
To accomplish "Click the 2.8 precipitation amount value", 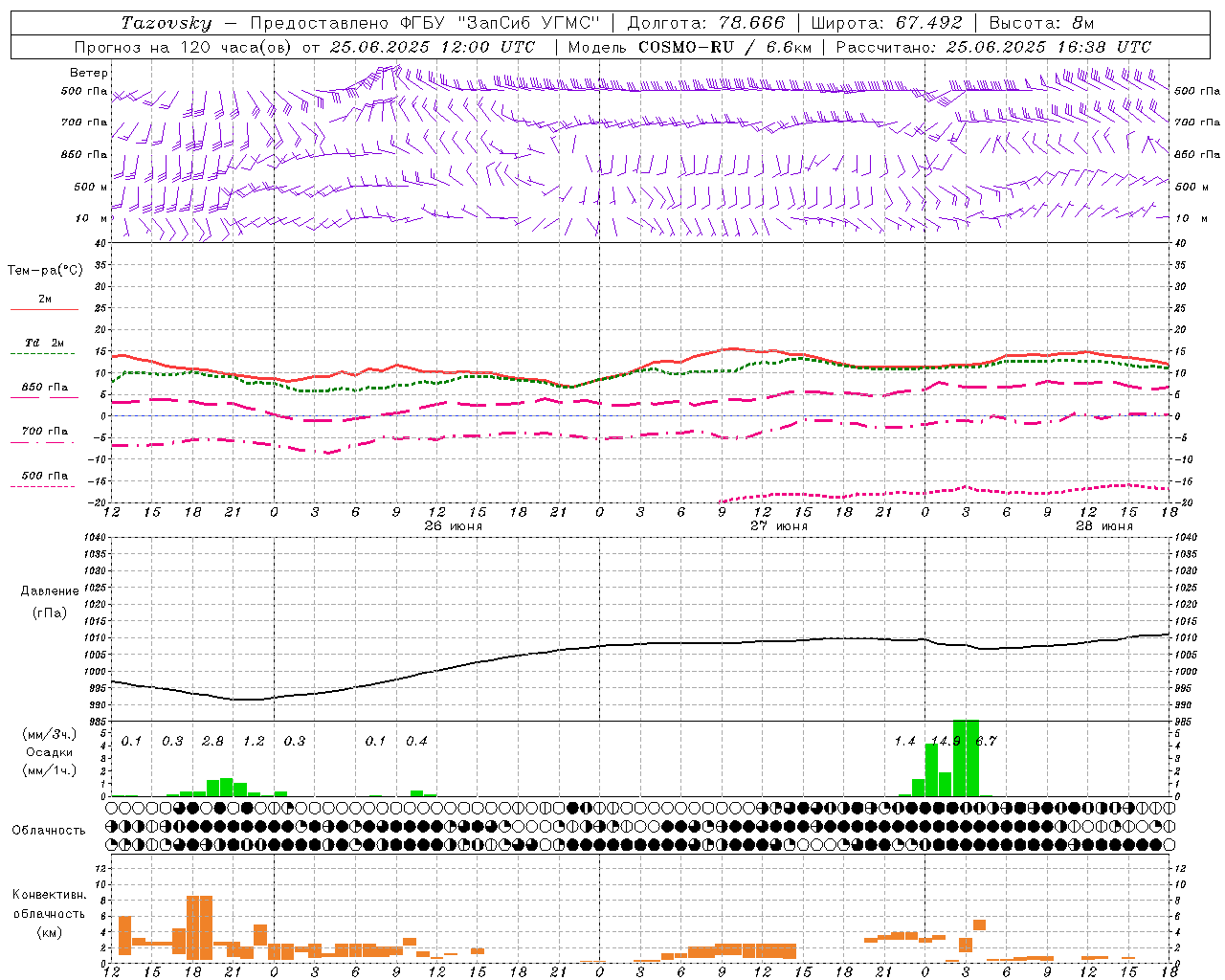I will (x=212, y=742).
